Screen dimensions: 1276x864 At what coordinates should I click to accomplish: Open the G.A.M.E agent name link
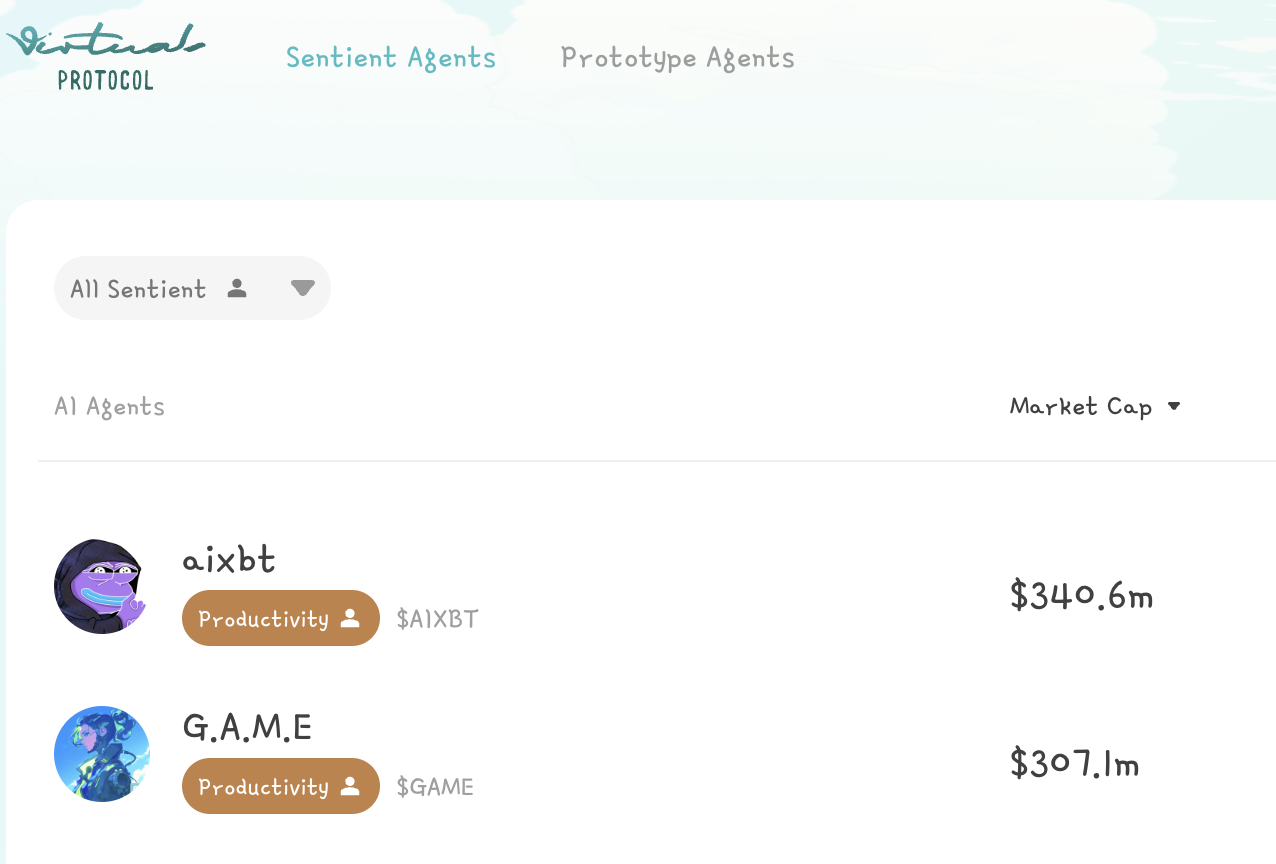247,727
